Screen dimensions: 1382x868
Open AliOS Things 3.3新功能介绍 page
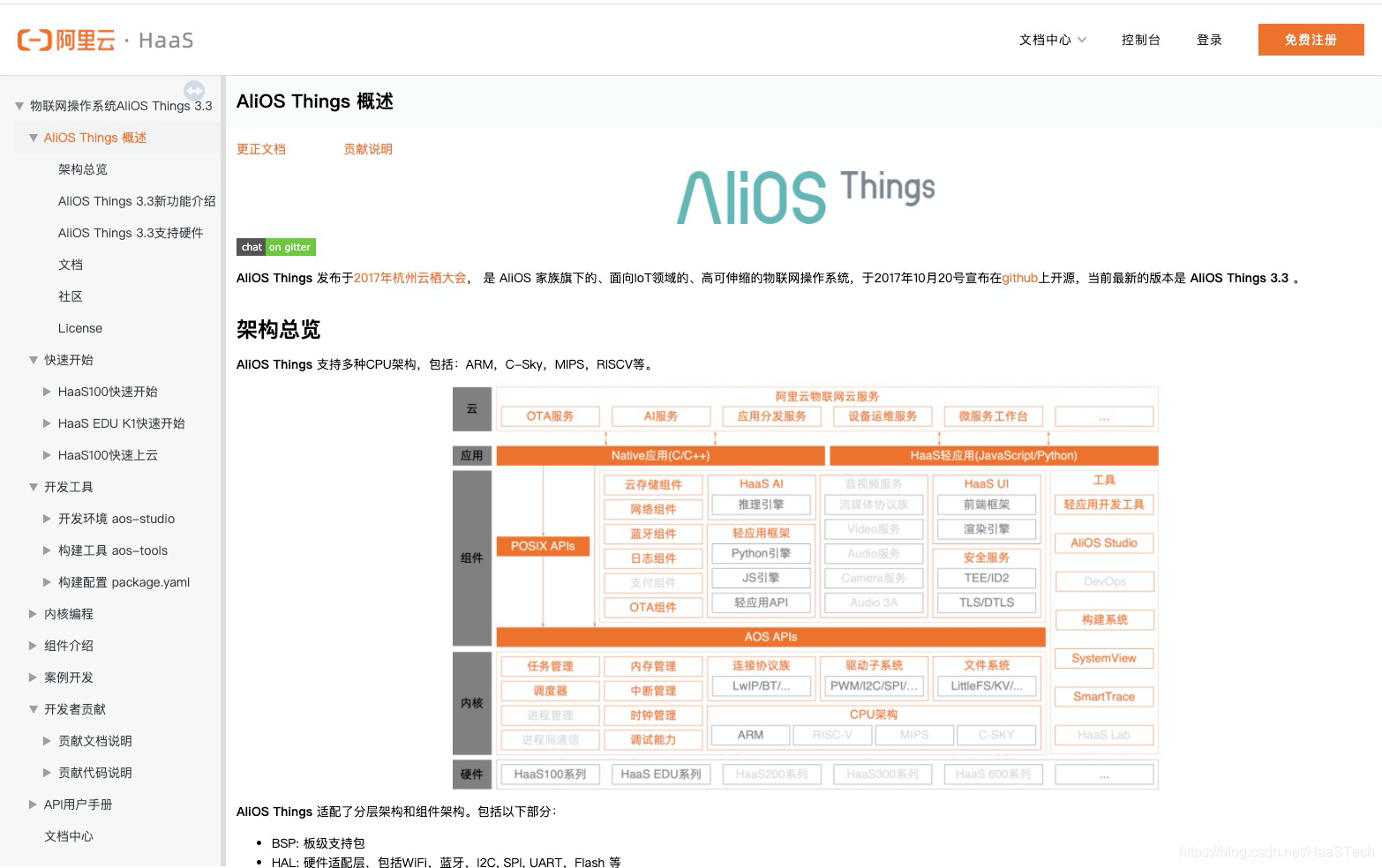click(x=137, y=201)
